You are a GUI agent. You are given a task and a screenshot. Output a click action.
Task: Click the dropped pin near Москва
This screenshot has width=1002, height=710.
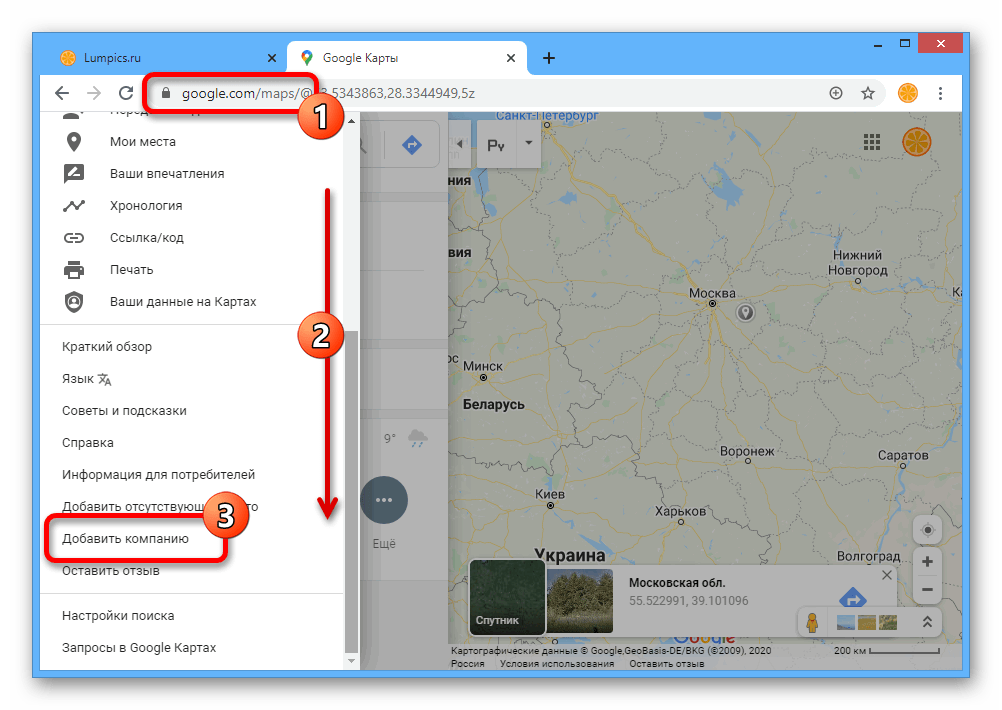point(745,313)
